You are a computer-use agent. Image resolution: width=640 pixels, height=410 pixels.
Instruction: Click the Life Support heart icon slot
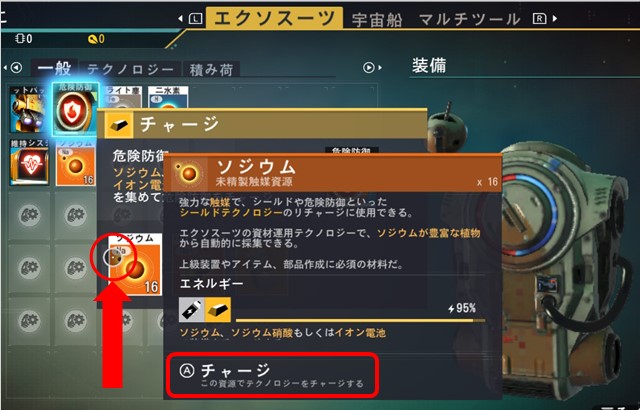[x=29, y=162]
